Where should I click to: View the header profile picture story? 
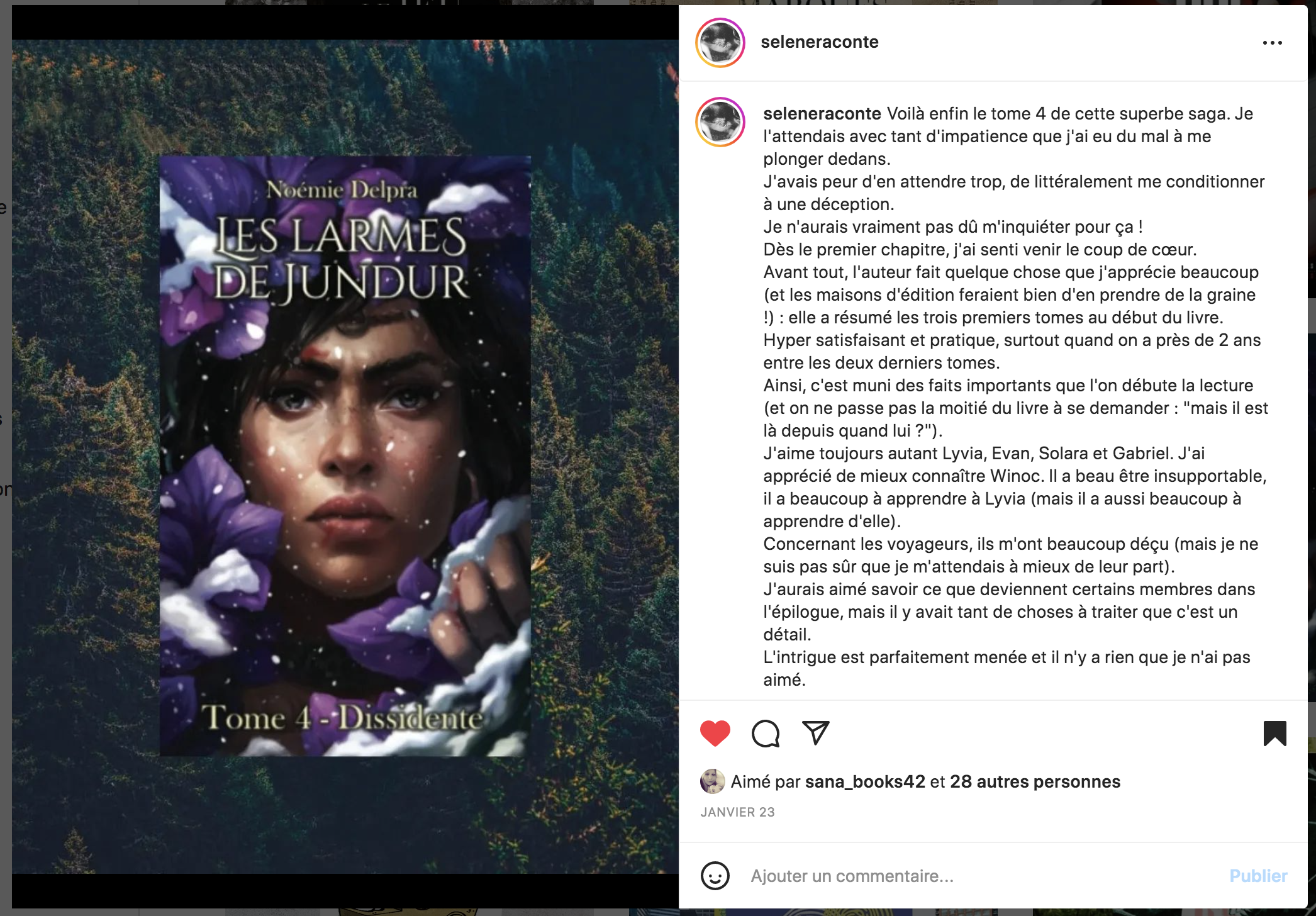(x=720, y=43)
